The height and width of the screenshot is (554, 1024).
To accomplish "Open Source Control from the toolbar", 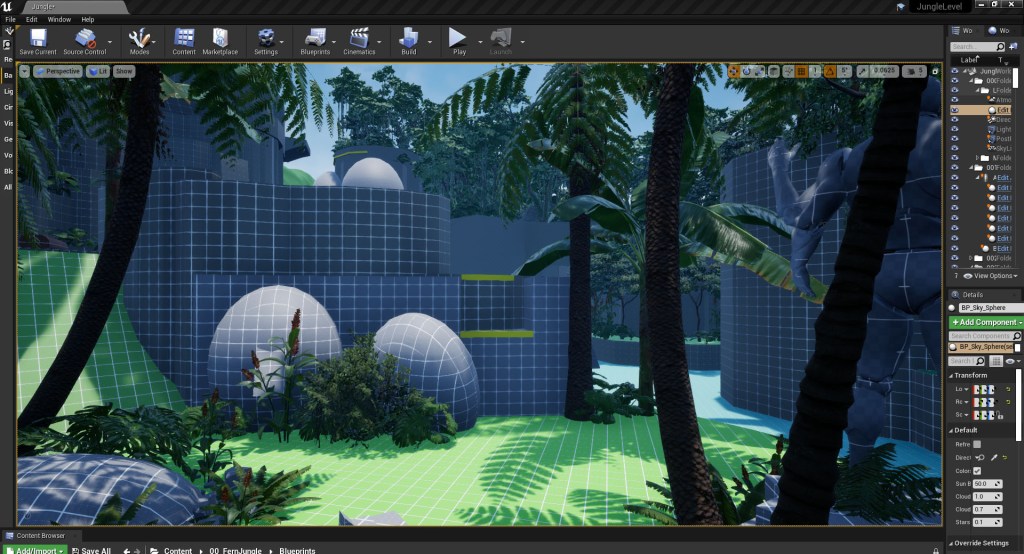I will [85, 39].
